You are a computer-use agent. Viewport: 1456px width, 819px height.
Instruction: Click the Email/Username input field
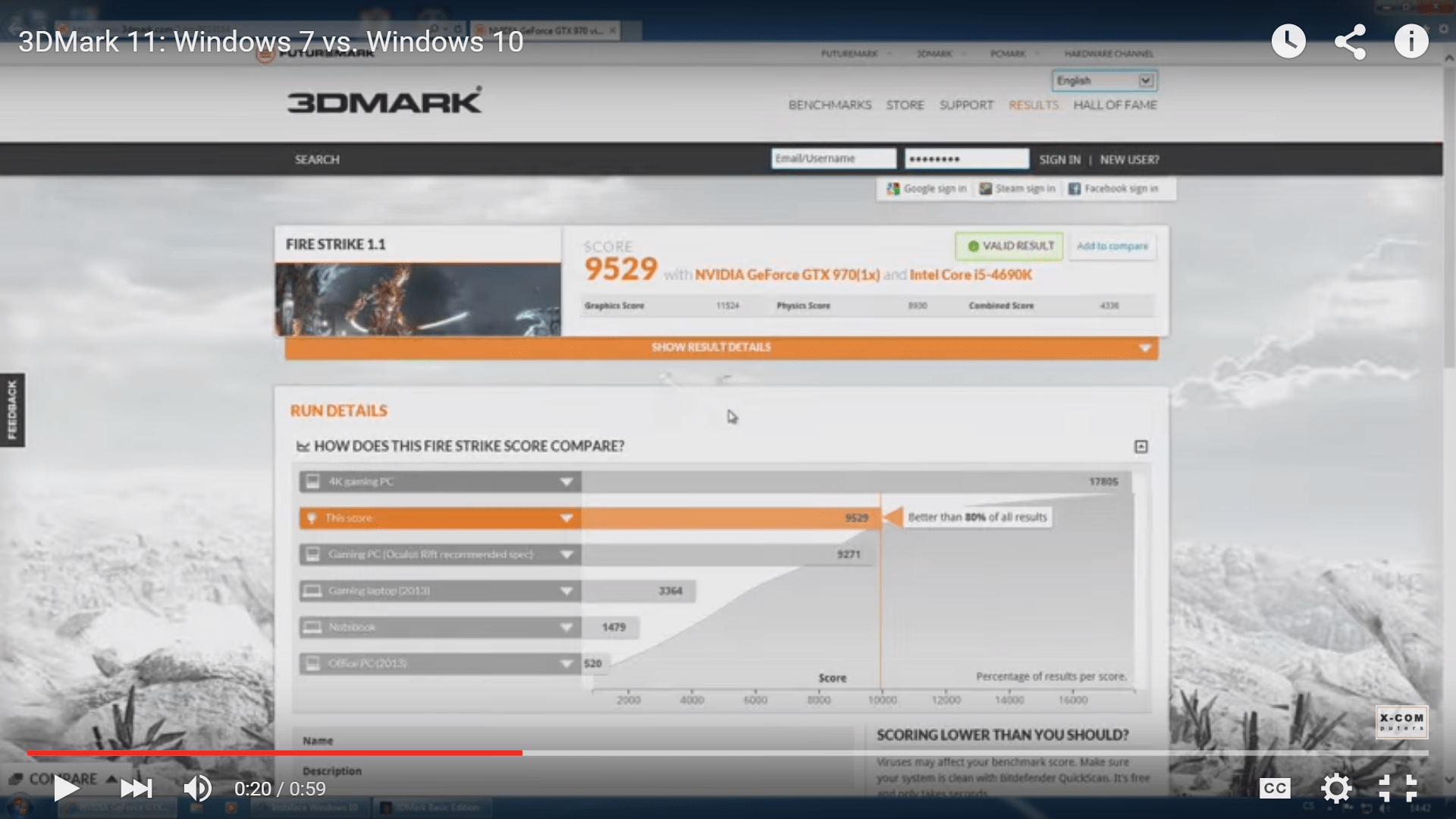(833, 158)
